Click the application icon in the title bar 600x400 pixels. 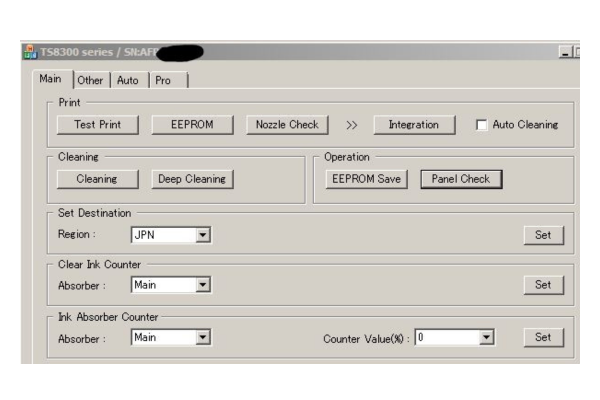[x=30, y=52]
